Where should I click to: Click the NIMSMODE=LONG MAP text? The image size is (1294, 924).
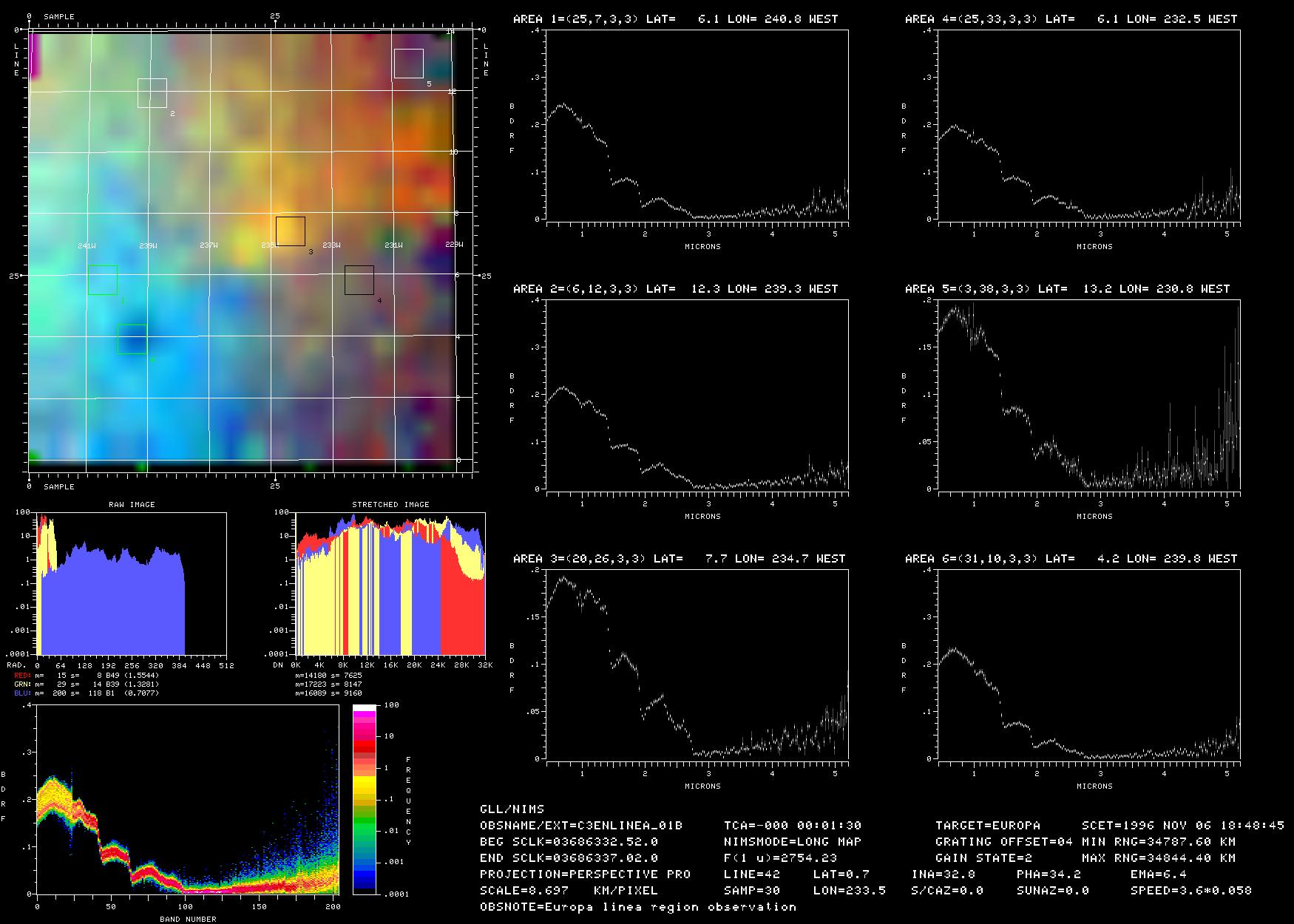click(792, 841)
